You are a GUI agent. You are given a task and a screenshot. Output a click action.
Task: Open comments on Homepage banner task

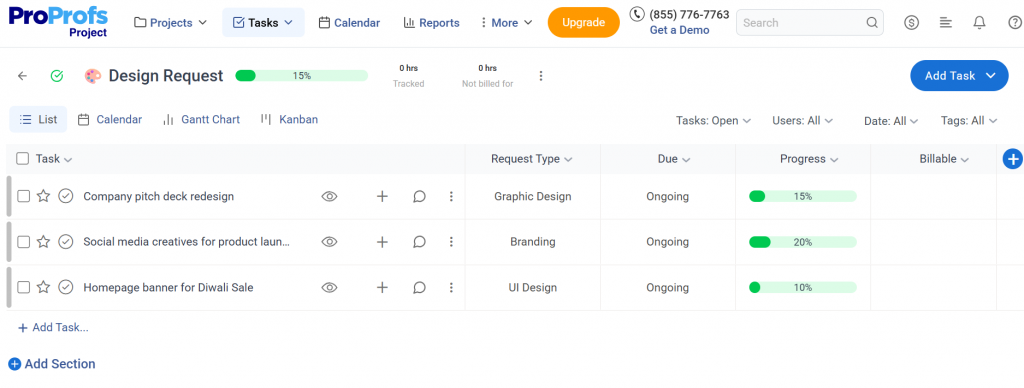(419, 287)
